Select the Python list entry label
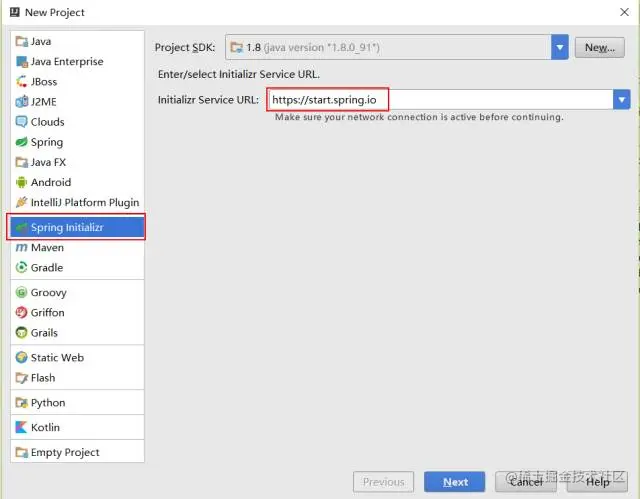 click(x=48, y=402)
